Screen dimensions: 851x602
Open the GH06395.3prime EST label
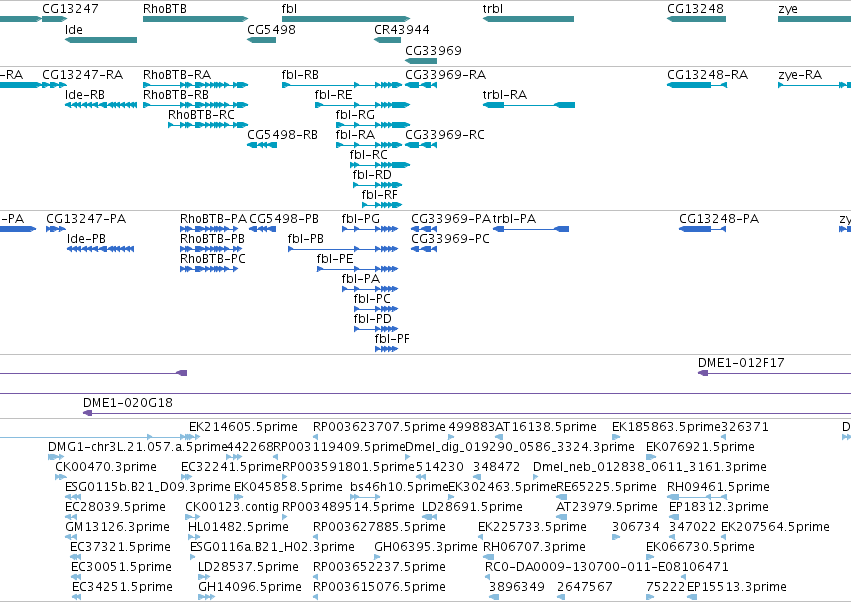(426, 547)
